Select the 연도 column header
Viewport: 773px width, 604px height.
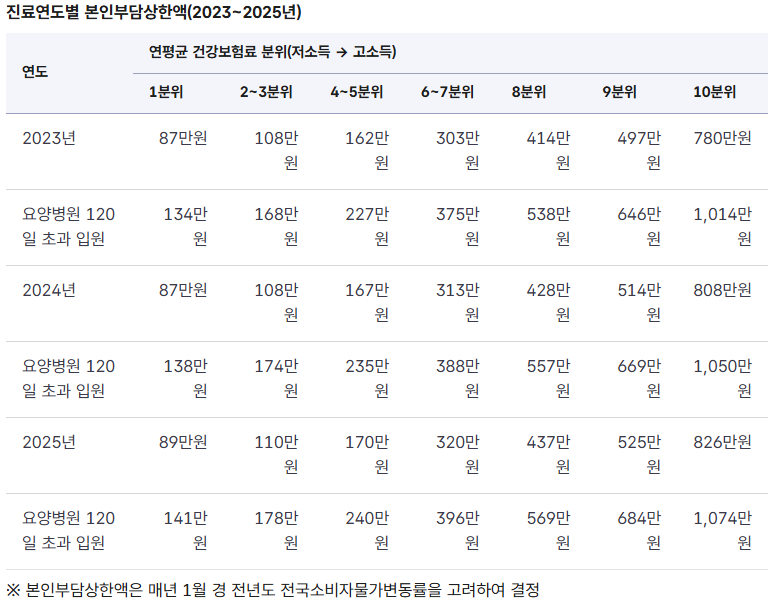pos(35,72)
